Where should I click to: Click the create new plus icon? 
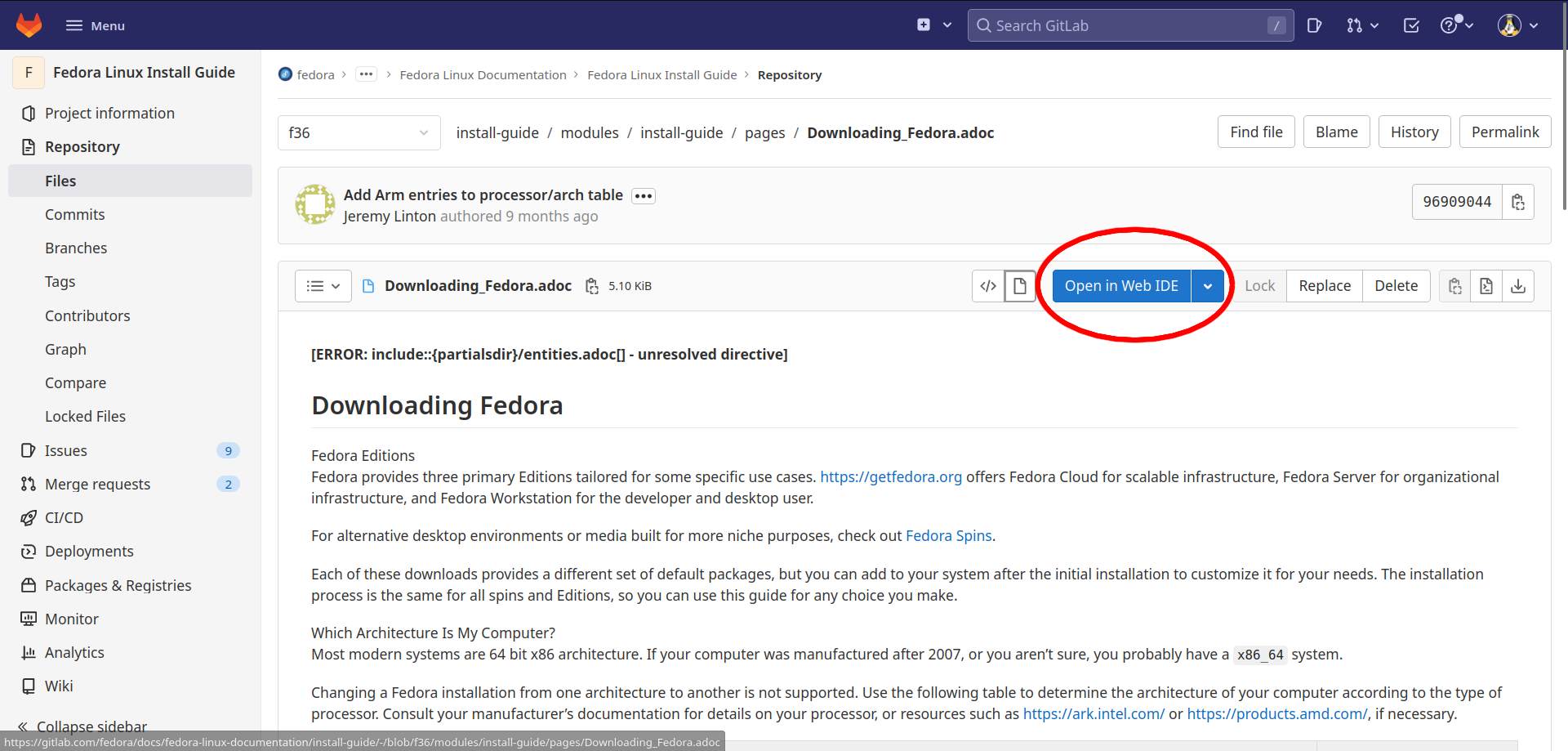tap(924, 25)
